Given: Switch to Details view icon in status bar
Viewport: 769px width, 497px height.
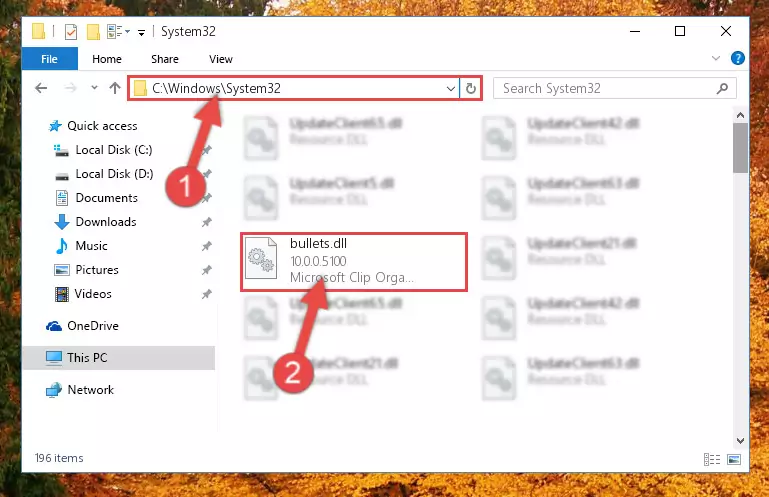Looking at the screenshot, I should (712, 460).
